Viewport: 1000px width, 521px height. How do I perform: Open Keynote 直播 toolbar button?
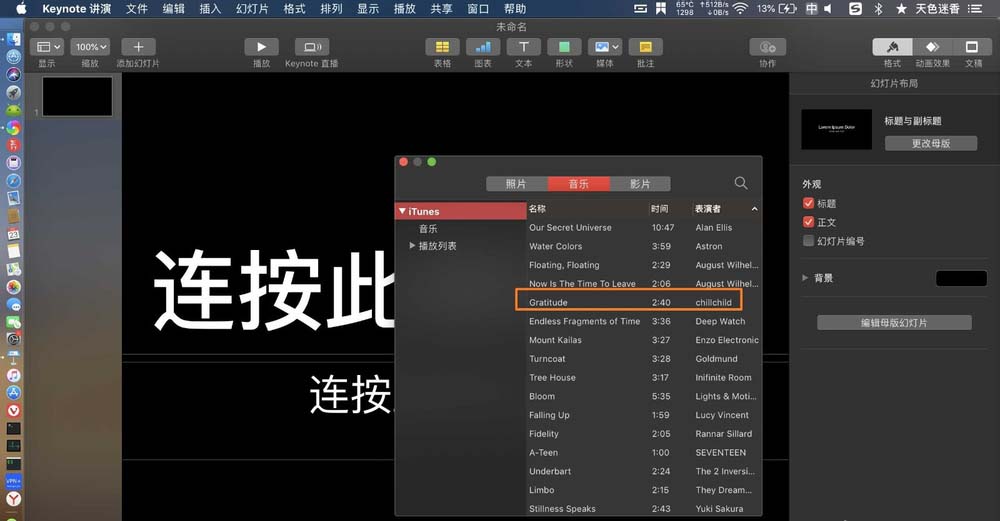click(x=312, y=47)
